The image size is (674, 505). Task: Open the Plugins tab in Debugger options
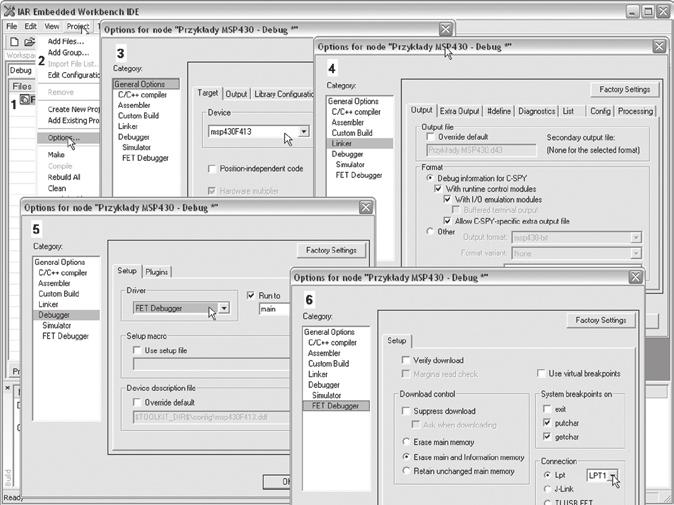click(x=156, y=272)
